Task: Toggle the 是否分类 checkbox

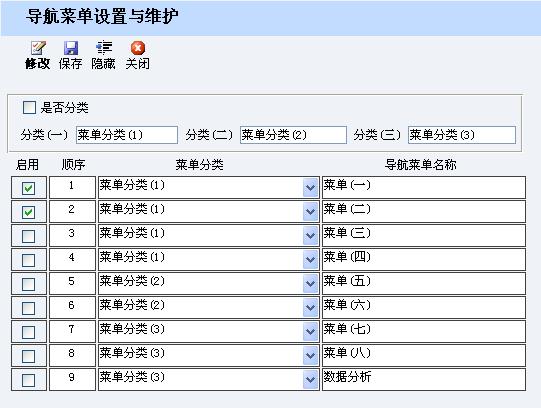Action: click(x=29, y=107)
